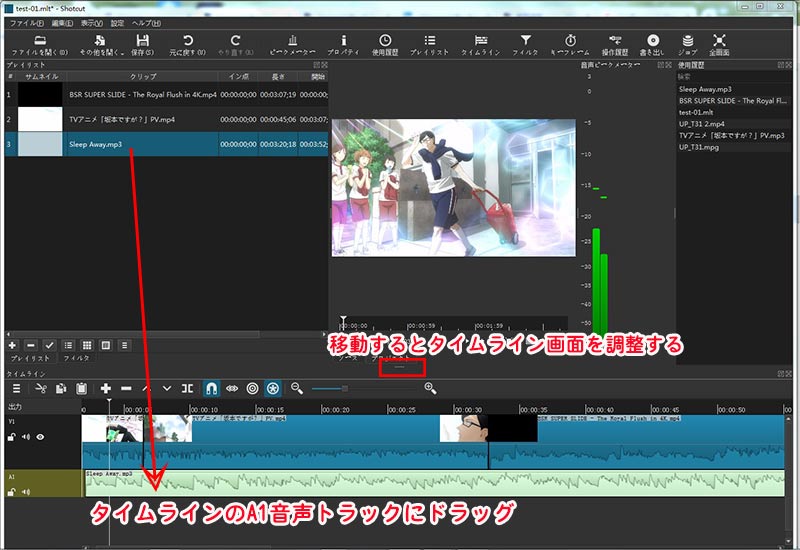Toggle the タイムライン panel from toolbar

[481, 45]
